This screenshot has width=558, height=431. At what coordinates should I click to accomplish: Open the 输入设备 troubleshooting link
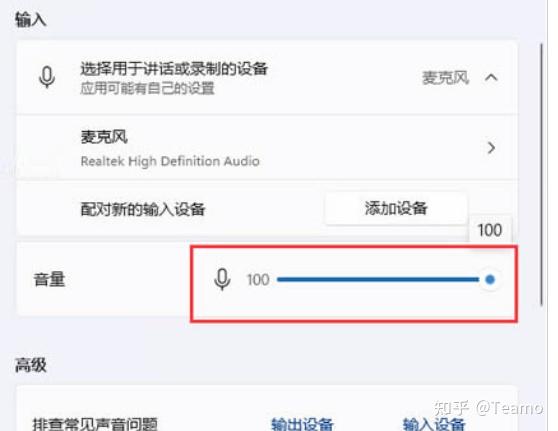[434, 424]
